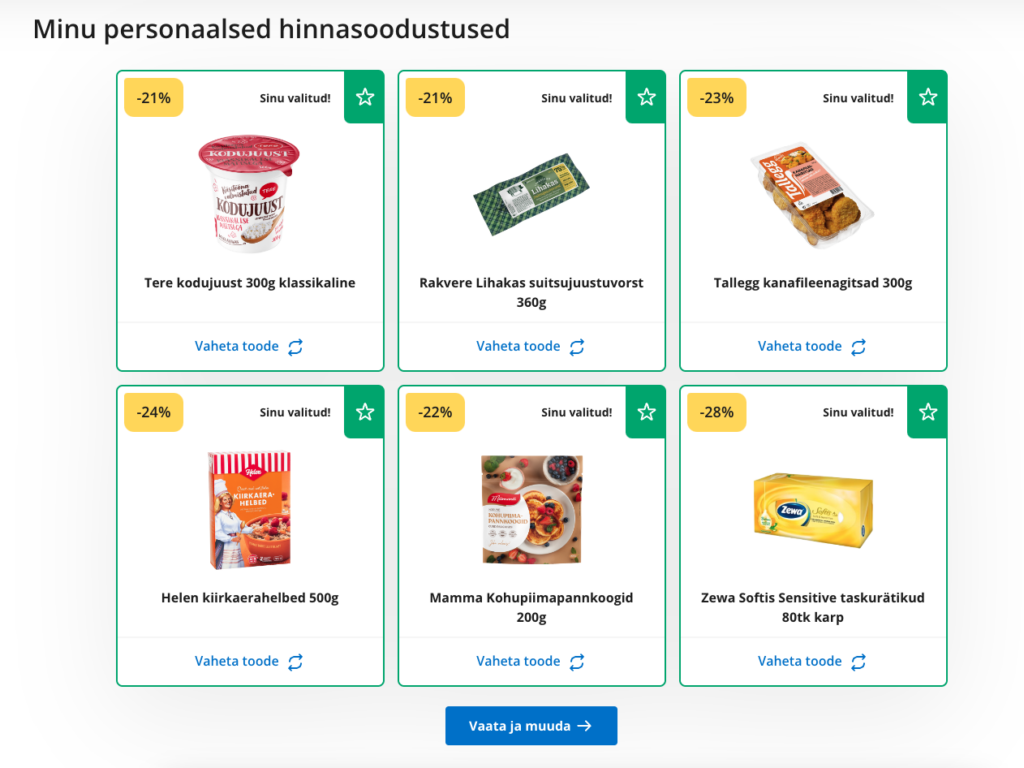Select the Zewa Softis tissue box image
Screen dimensions: 1024x768
812,510
